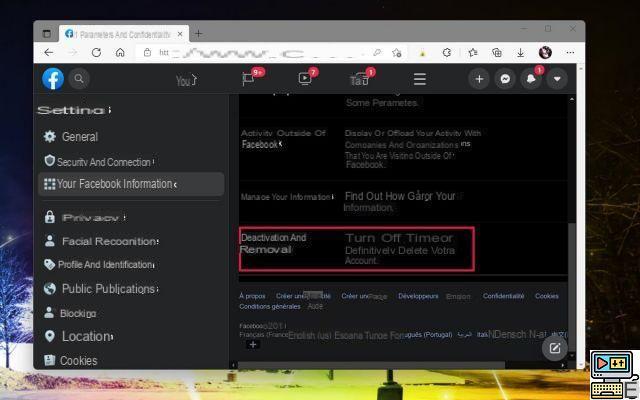Open Privacy settings in the sidebar
The height and width of the screenshot is (400, 640).
coord(85,218)
